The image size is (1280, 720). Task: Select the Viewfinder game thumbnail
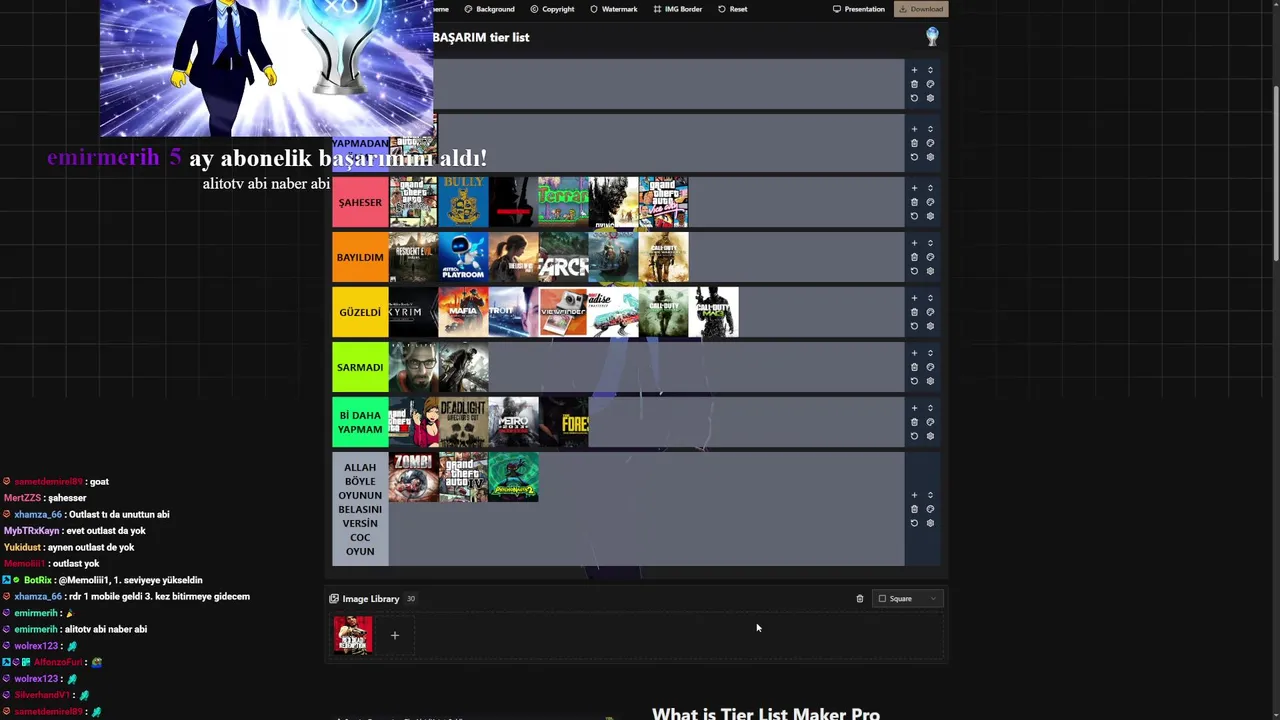point(563,312)
